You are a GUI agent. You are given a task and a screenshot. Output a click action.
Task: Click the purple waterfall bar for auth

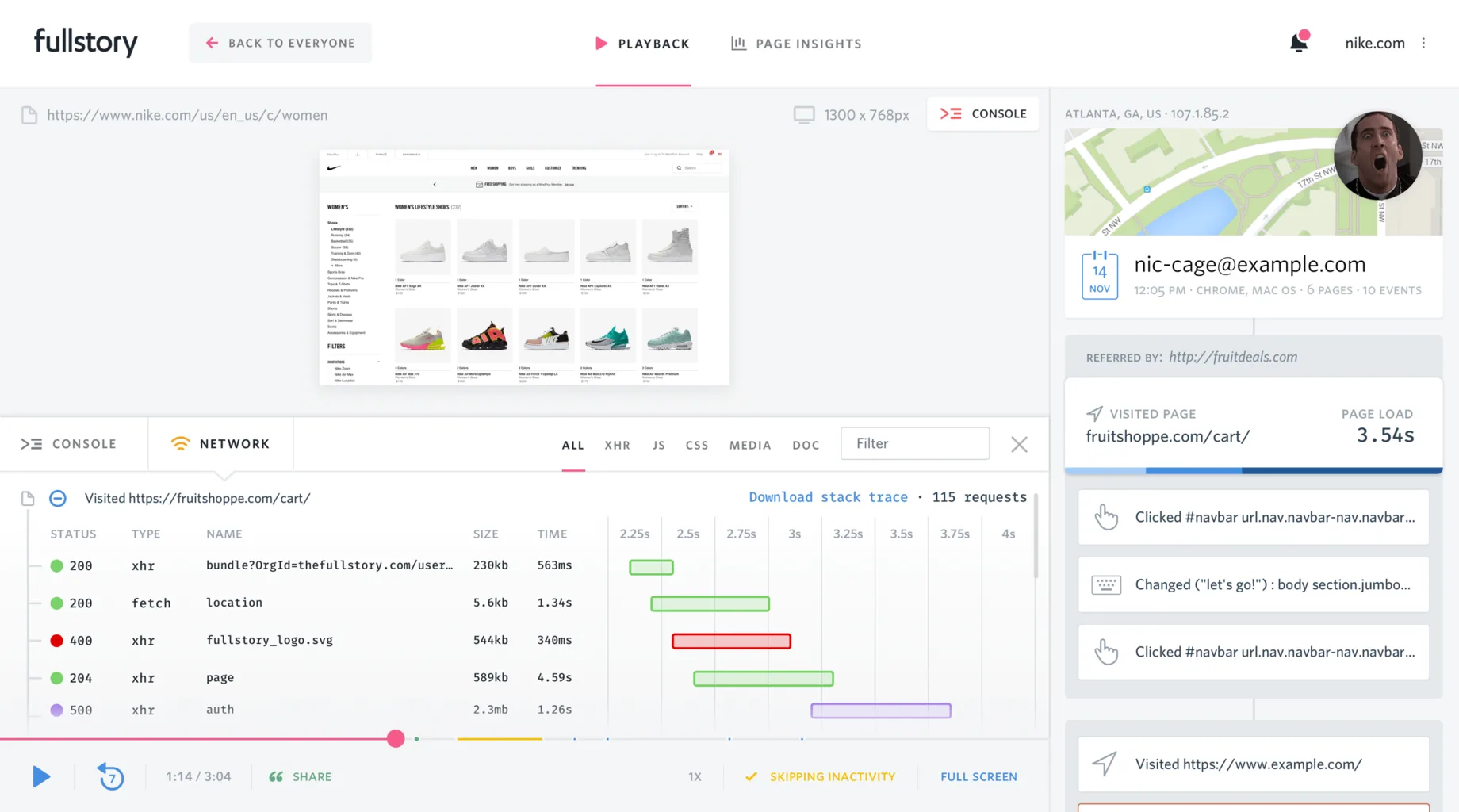(880, 710)
